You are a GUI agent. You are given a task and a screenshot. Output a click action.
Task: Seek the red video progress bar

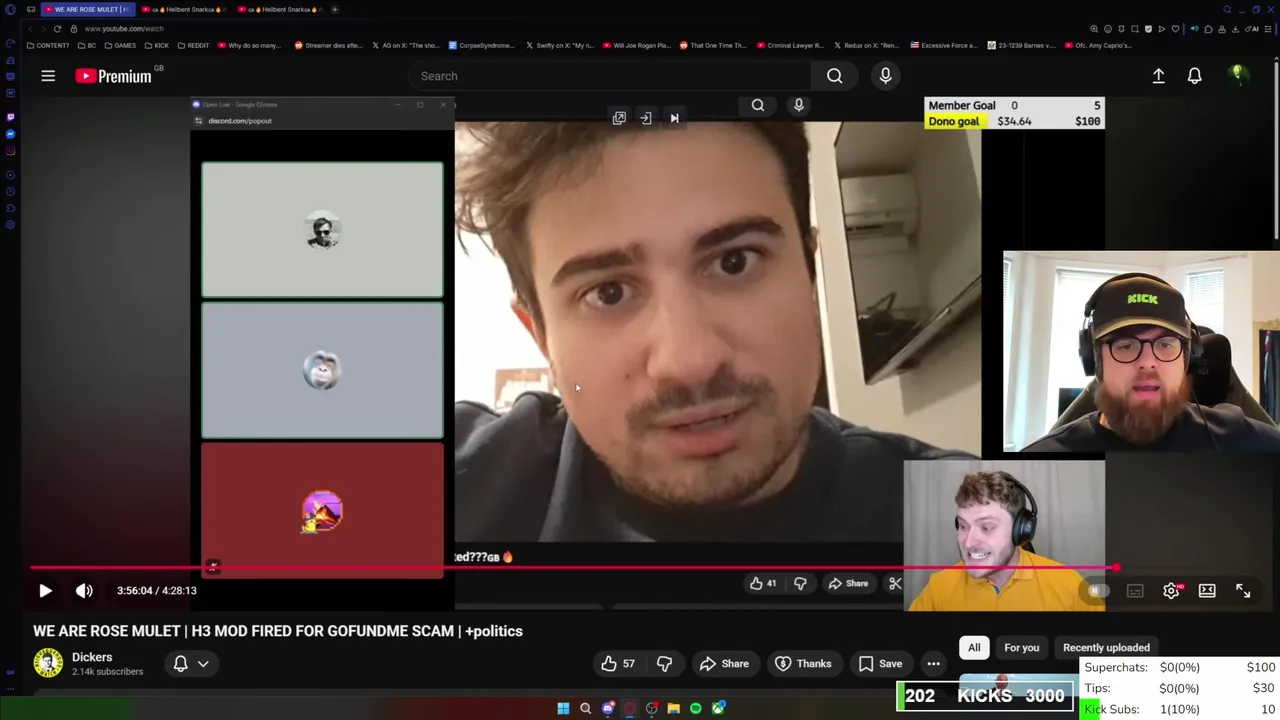[572, 568]
